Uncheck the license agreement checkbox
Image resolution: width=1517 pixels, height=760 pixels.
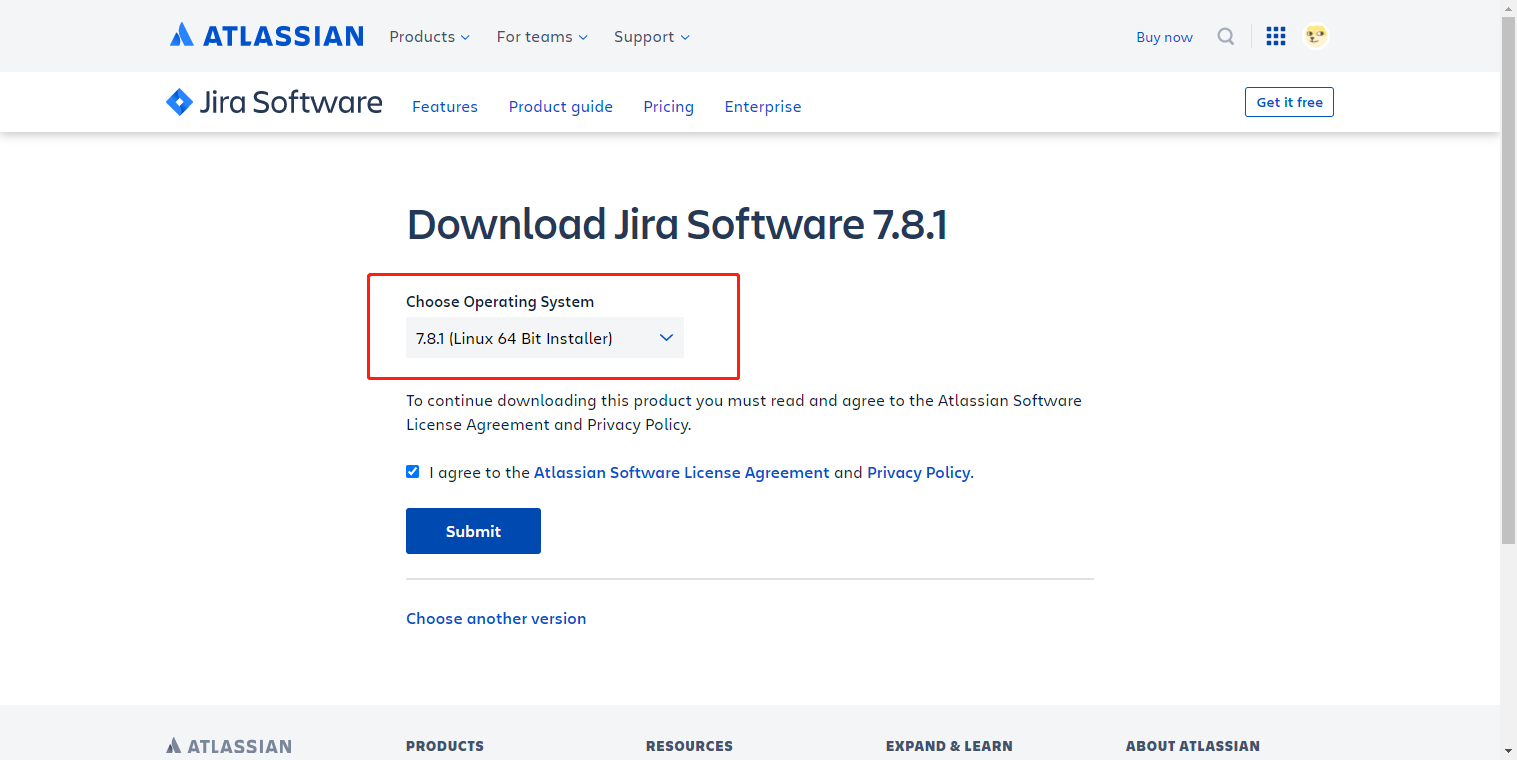point(412,471)
